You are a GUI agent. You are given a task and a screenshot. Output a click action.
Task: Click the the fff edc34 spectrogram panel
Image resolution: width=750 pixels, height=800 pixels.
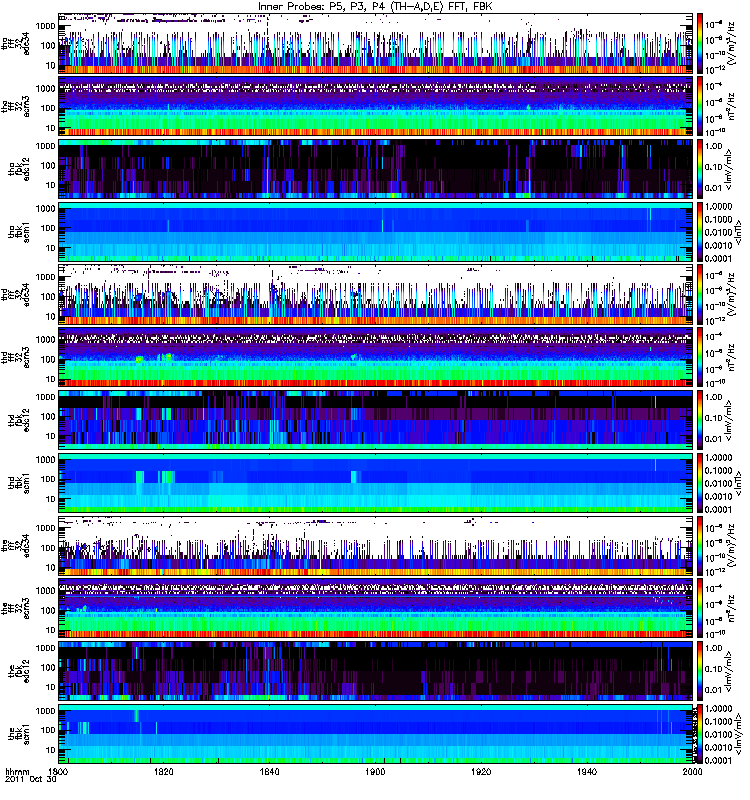point(376,545)
